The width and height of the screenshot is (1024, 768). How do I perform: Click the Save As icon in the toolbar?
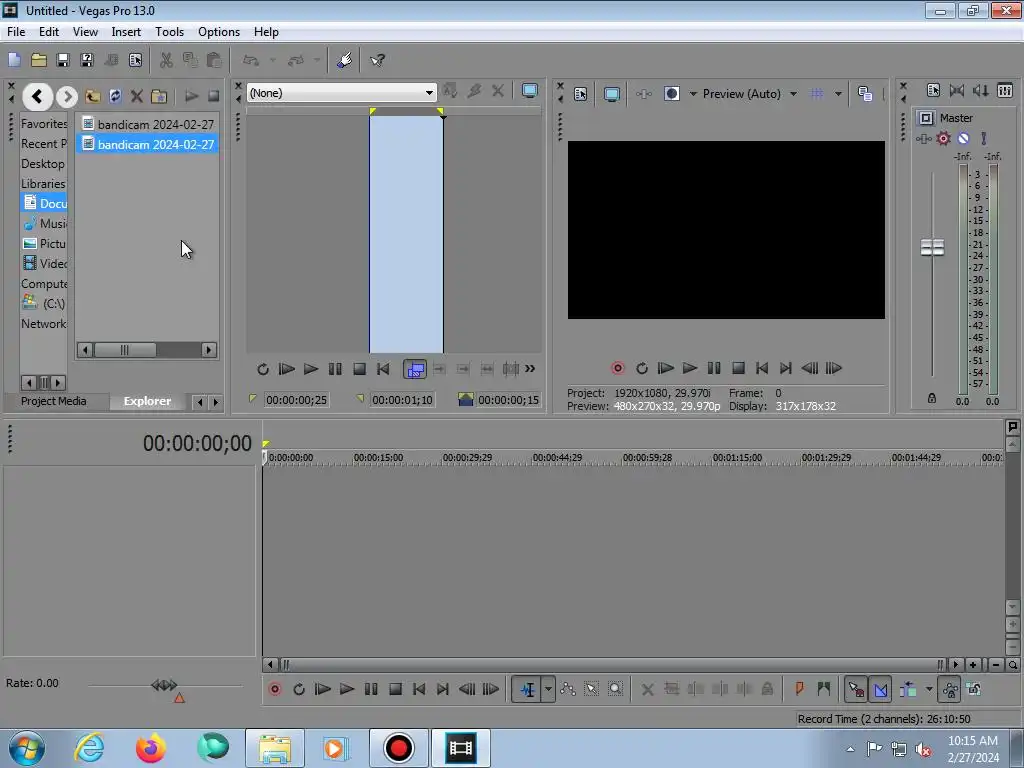coord(87,60)
